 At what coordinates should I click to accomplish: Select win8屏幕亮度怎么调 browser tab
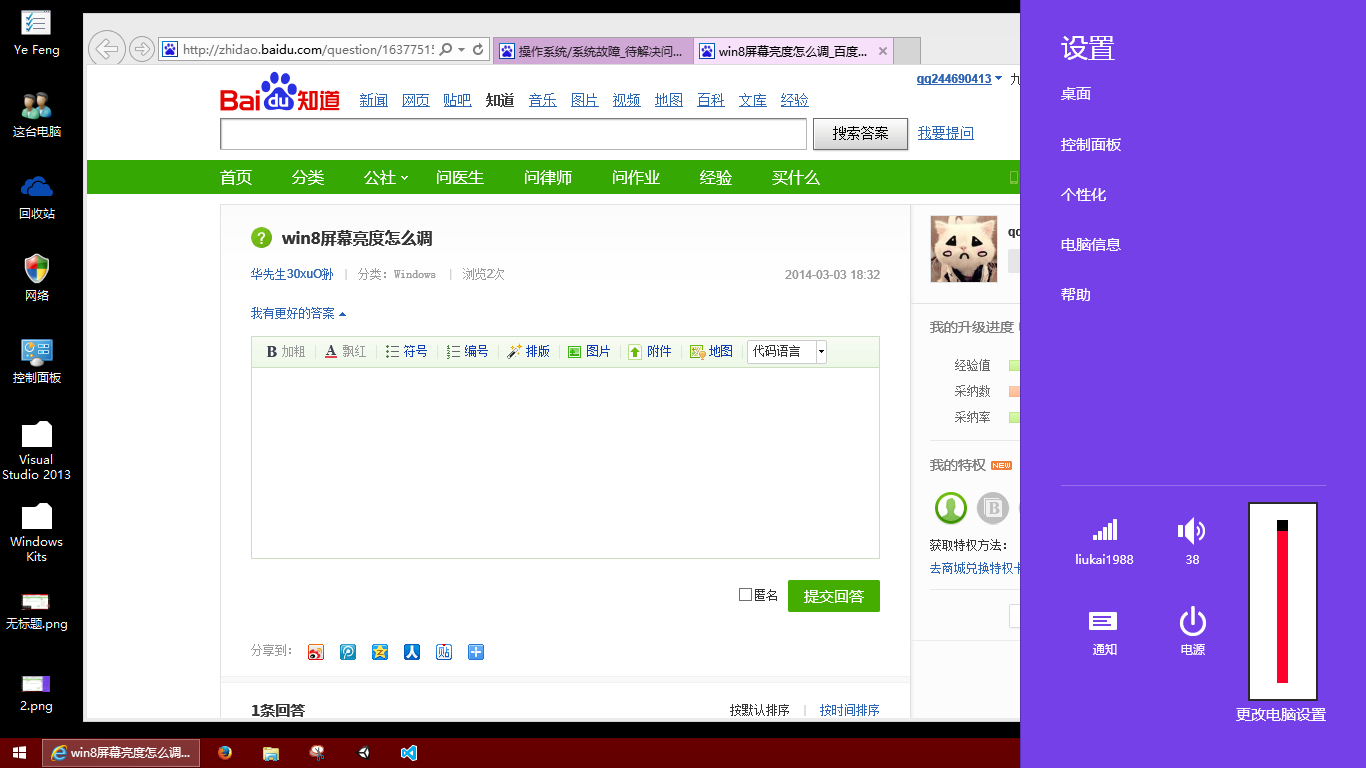coord(793,51)
